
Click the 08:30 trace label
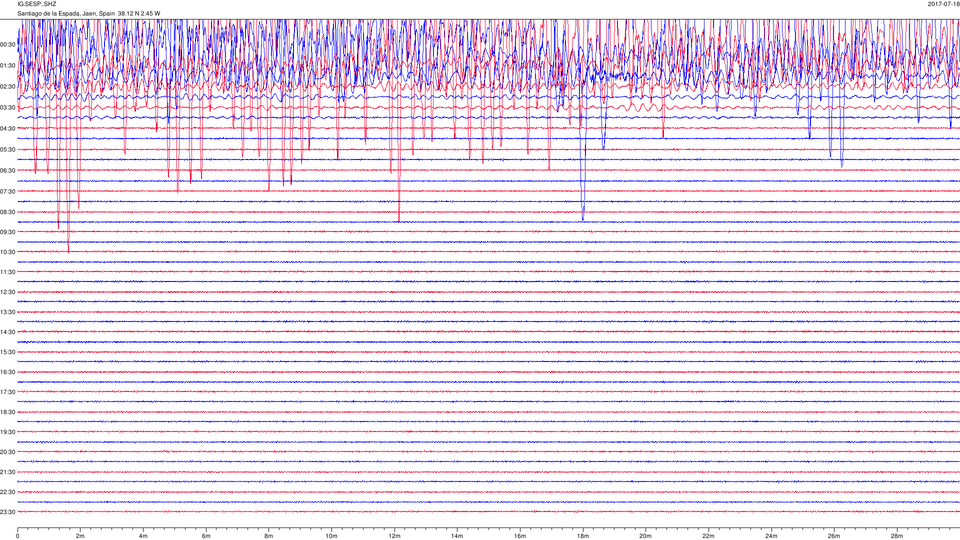point(8,212)
